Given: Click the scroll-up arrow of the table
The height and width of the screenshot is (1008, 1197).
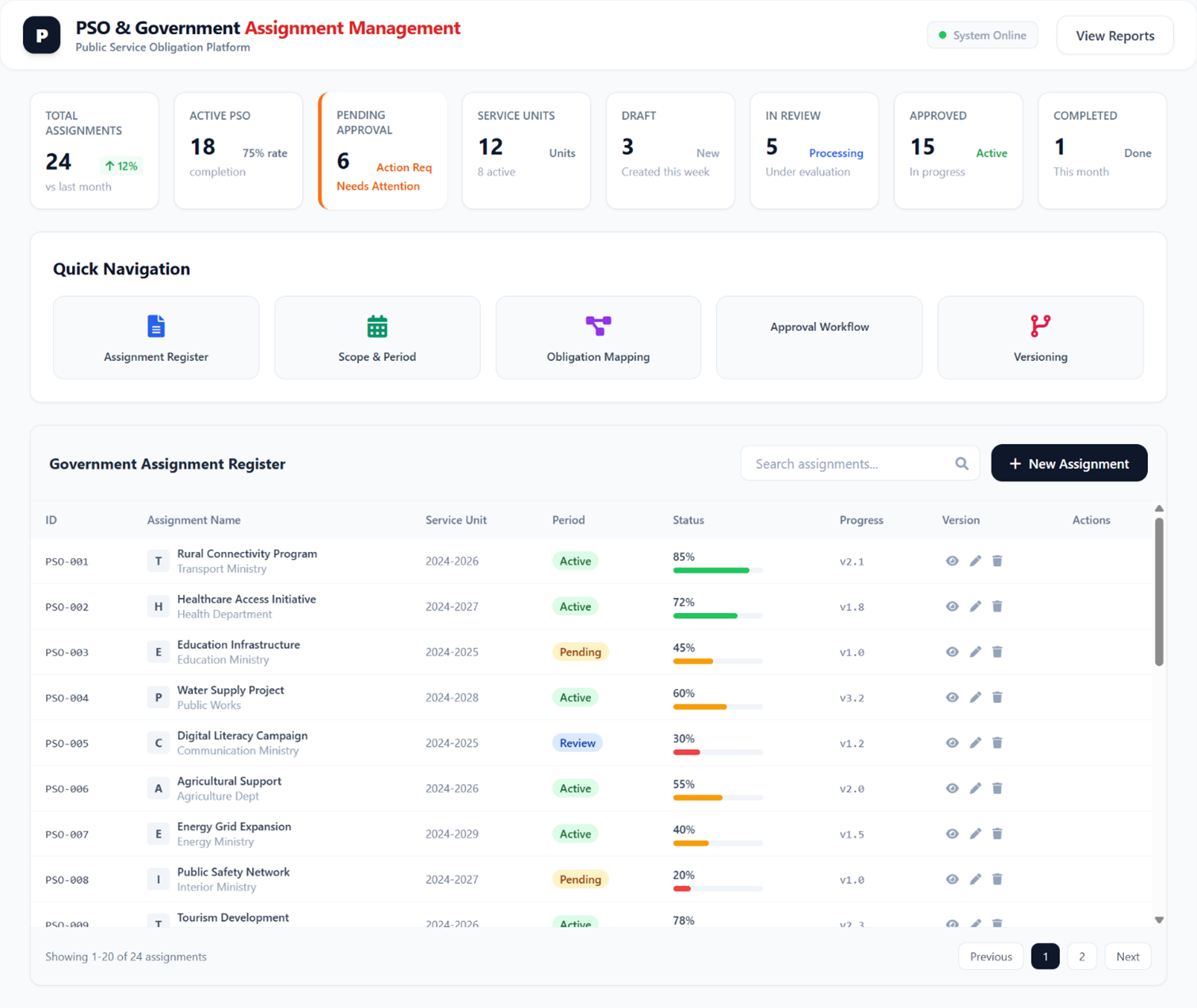Looking at the screenshot, I should 1159,509.
